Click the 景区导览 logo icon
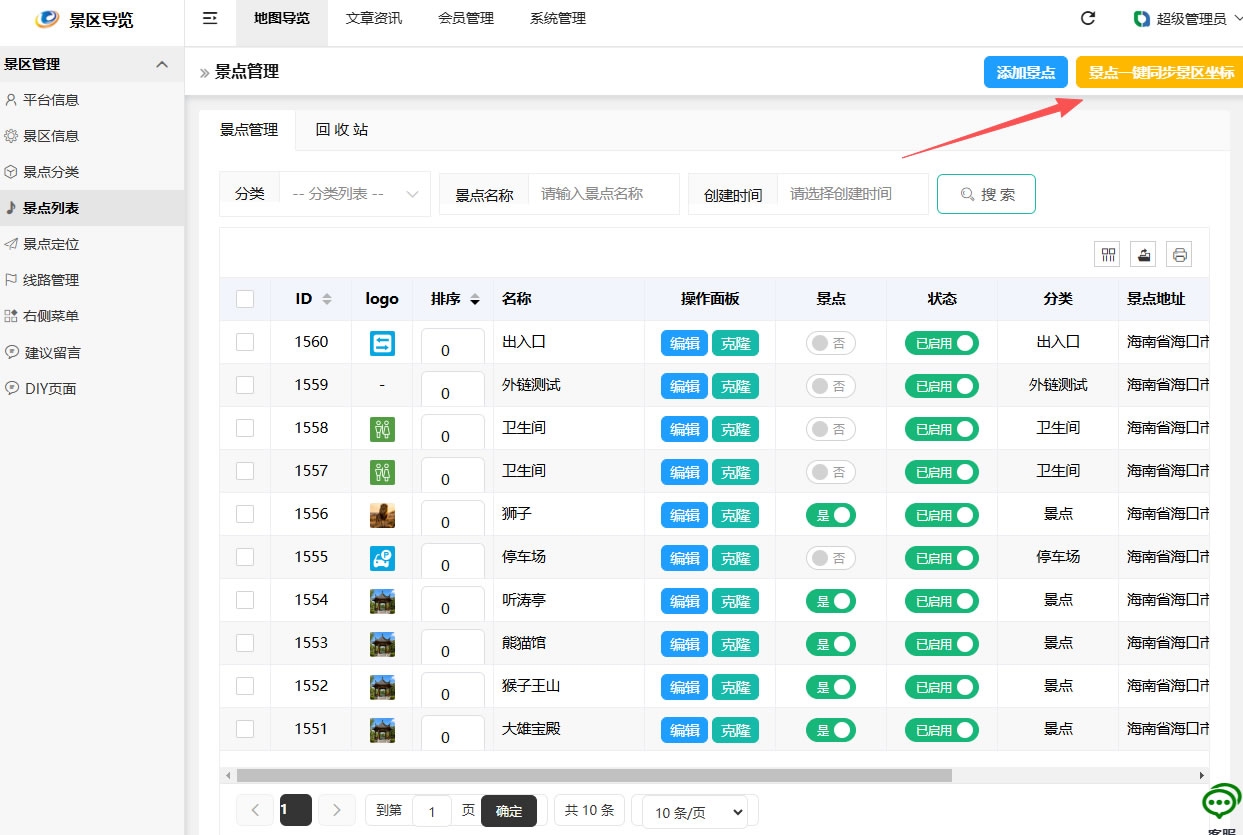The image size is (1243, 835). pos(47,19)
